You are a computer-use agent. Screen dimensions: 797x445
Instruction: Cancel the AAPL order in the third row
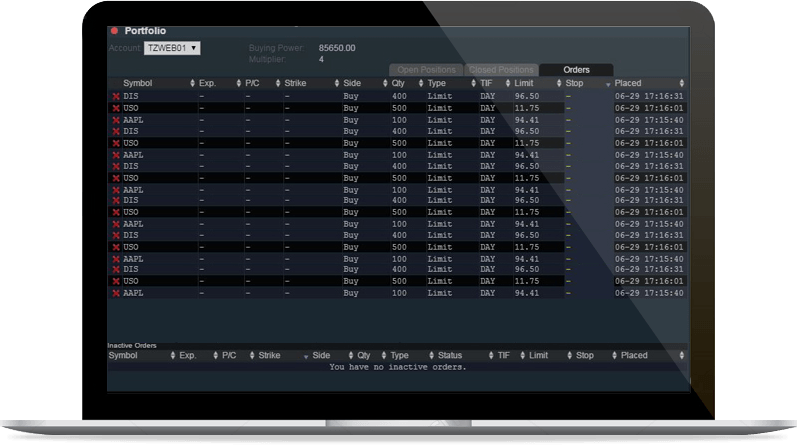(116, 120)
